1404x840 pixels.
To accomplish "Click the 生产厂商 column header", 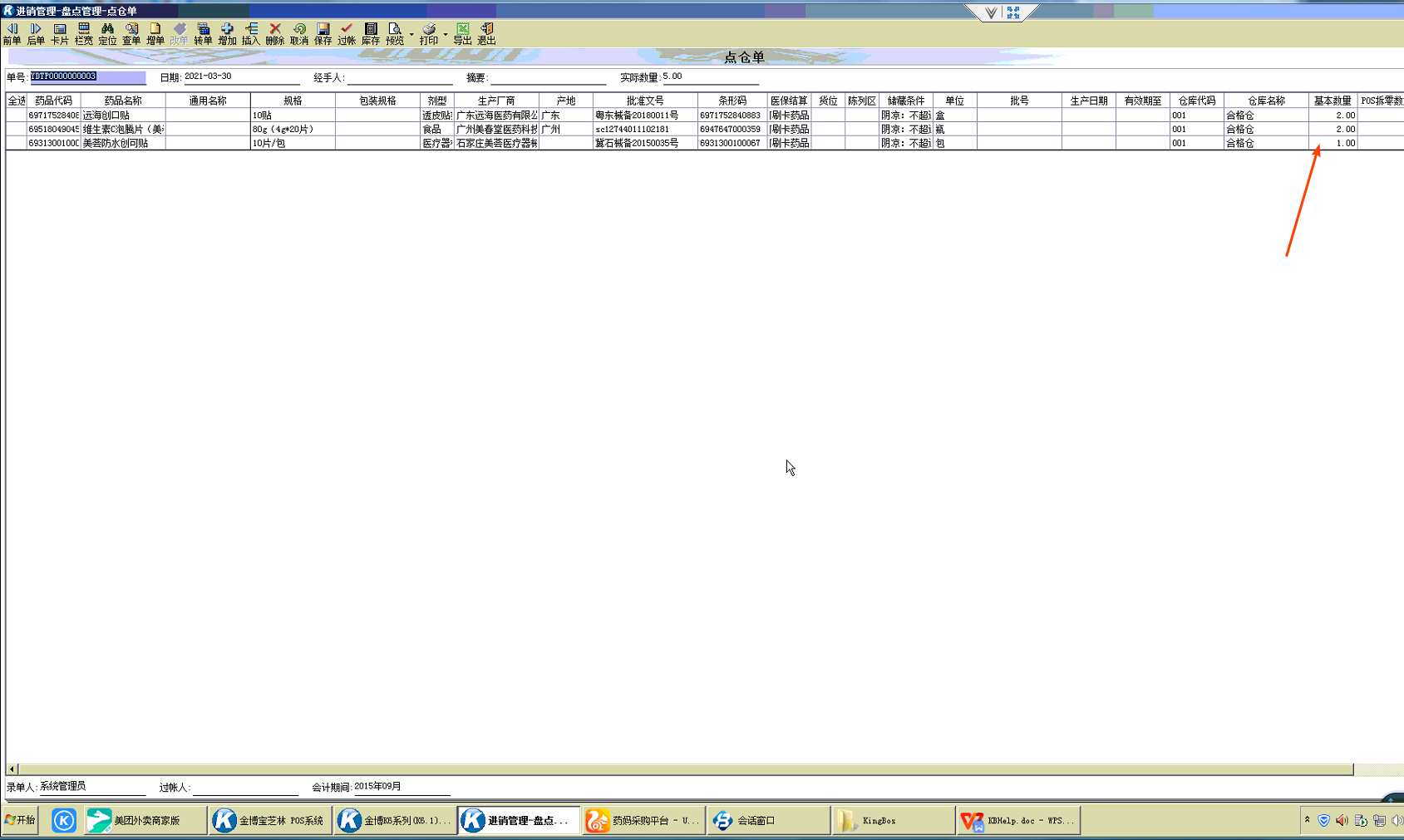I will click(496, 101).
